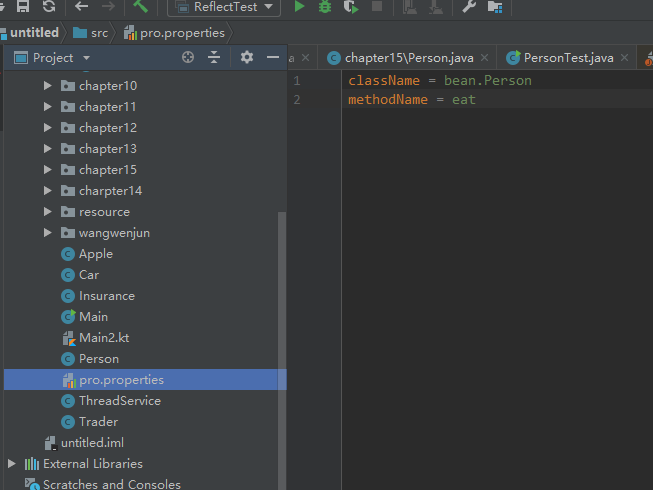
Task: Click the Project panel vertical scrollbar
Action: [282, 350]
